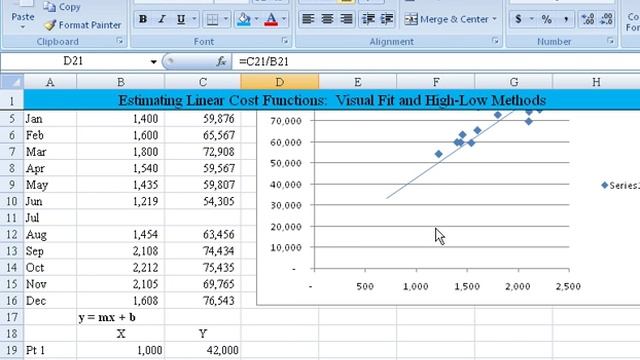Select the 'Pt 1' cell
The image size is (640, 360).
tap(50, 350)
